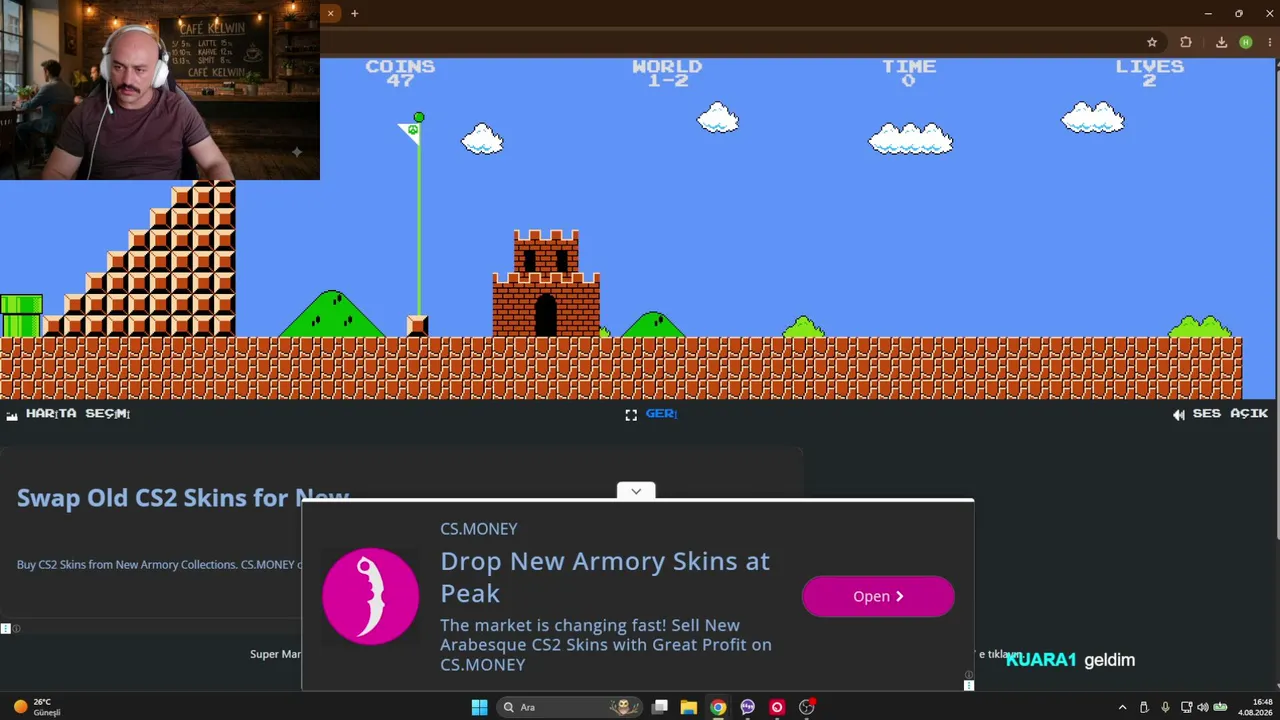Open the browser three-dot menu
Image resolution: width=1280 pixels, height=720 pixels.
(1269, 42)
